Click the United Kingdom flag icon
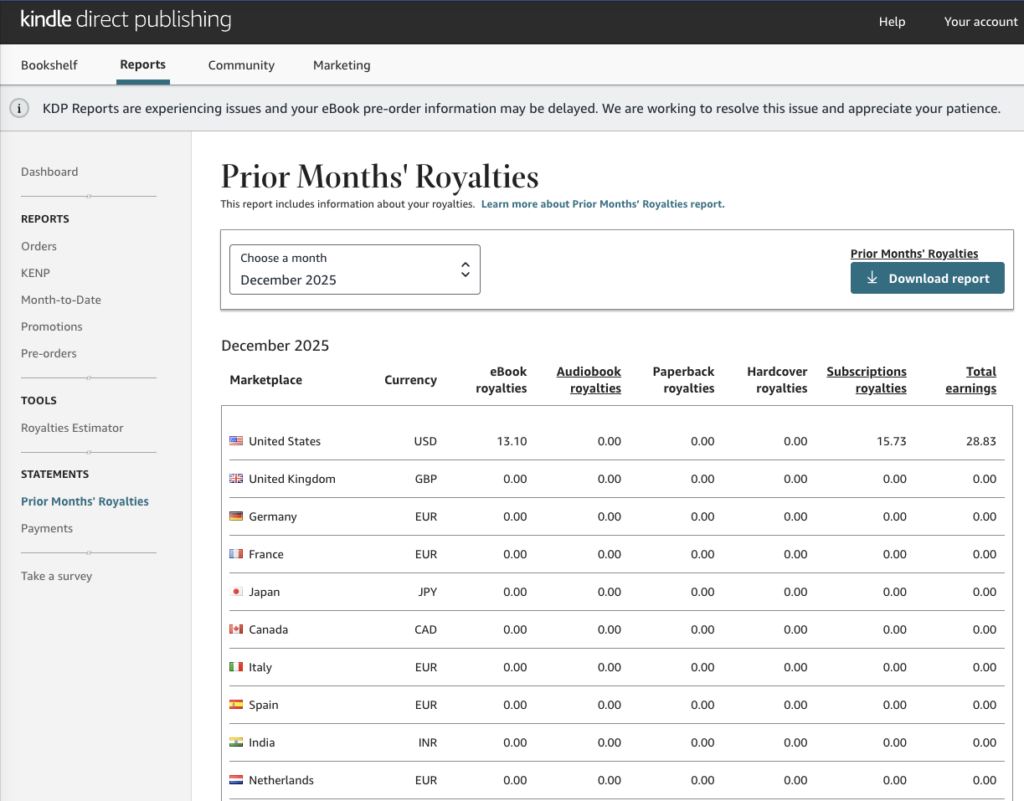 (236, 479)
